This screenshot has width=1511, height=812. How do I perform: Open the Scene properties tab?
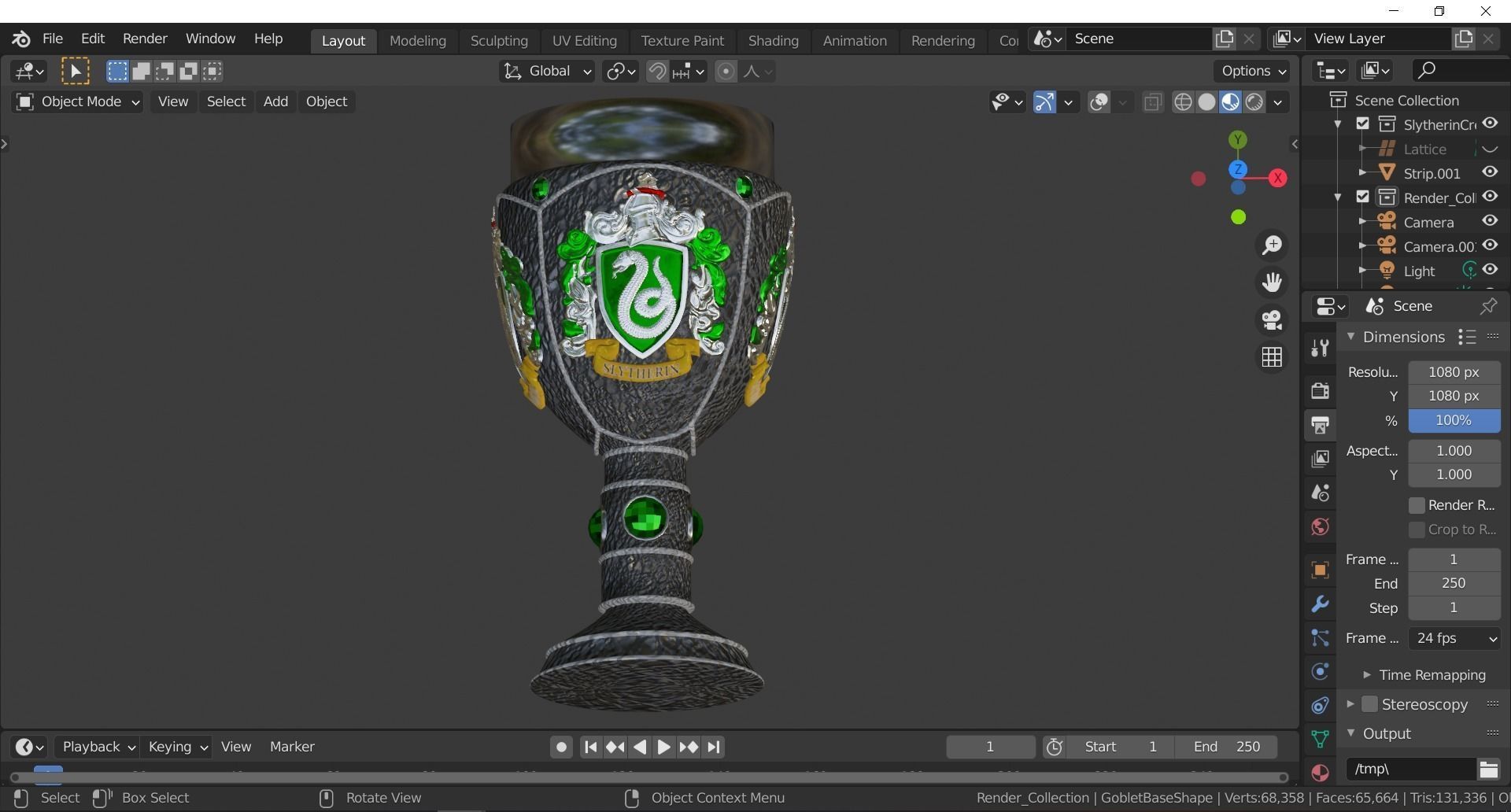(1320, 493)
